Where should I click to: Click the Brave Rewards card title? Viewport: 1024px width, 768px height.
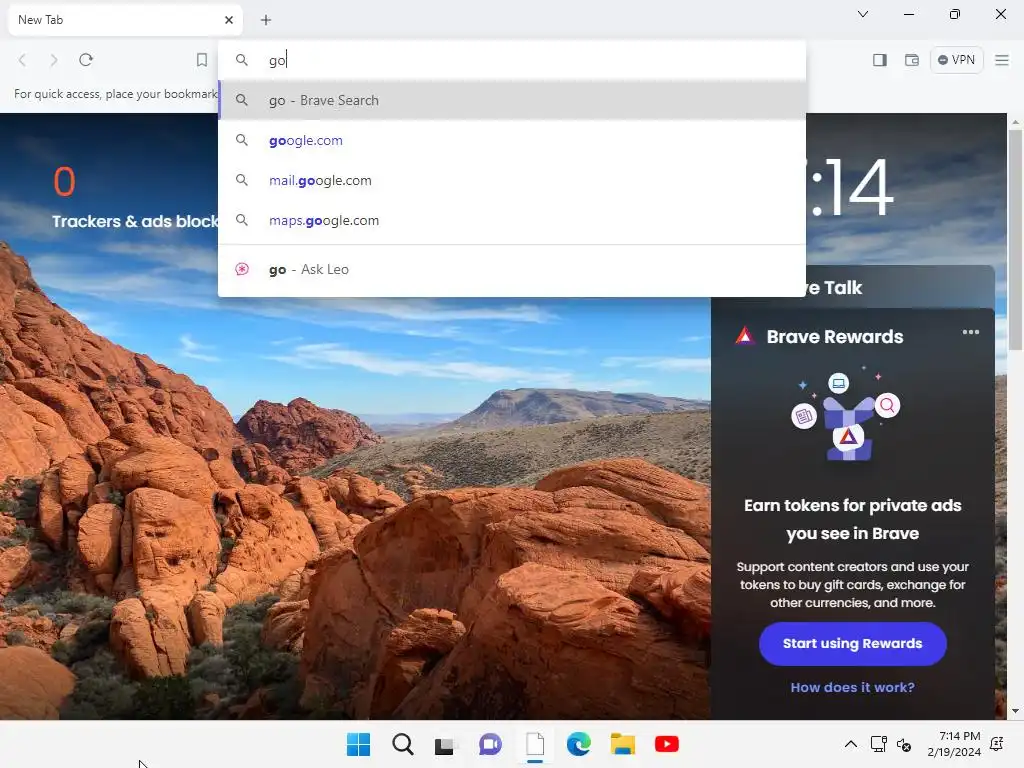[835, 337]
